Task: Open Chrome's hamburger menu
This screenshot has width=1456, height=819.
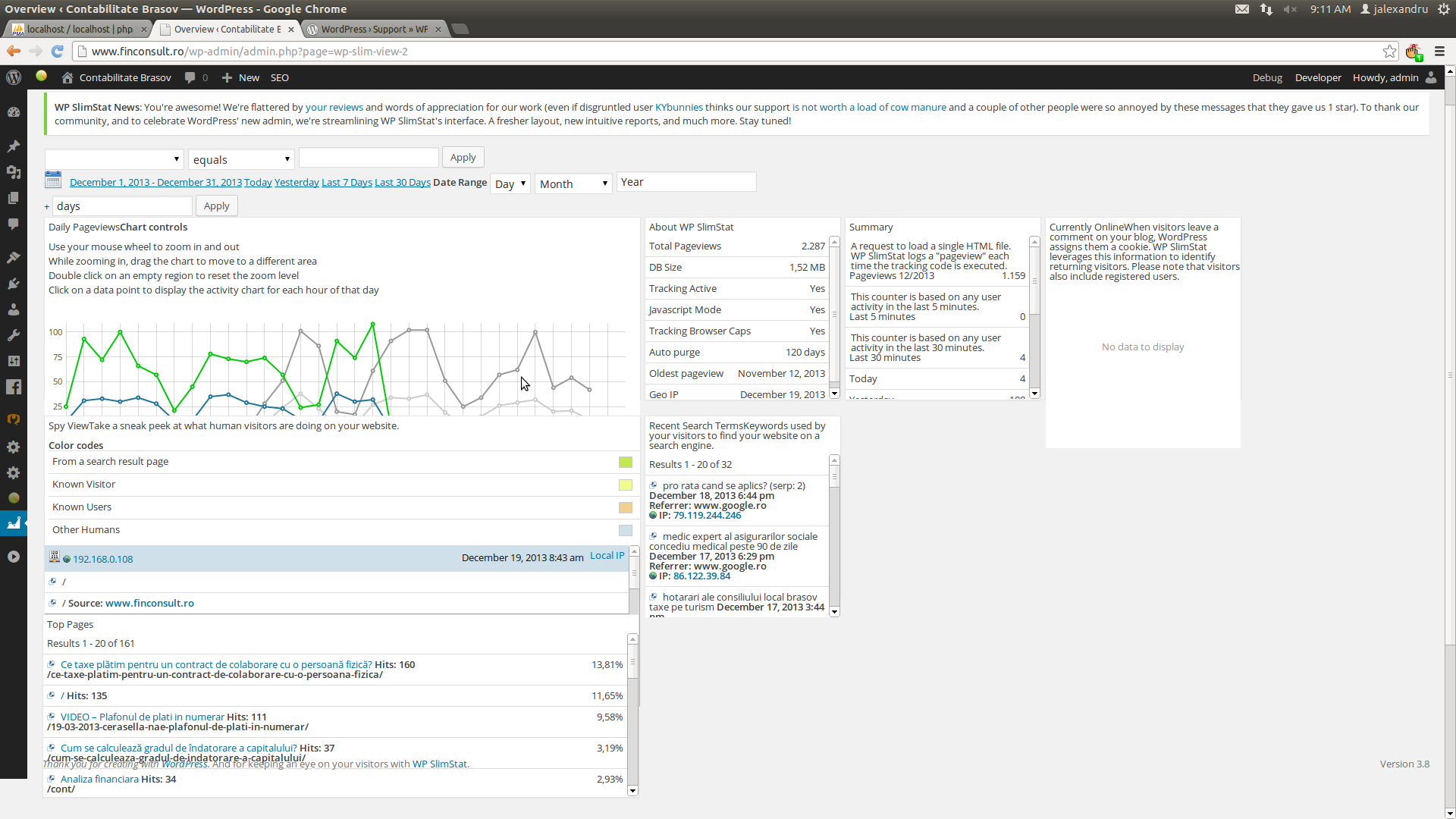Action: click(x=1439, y=52)
